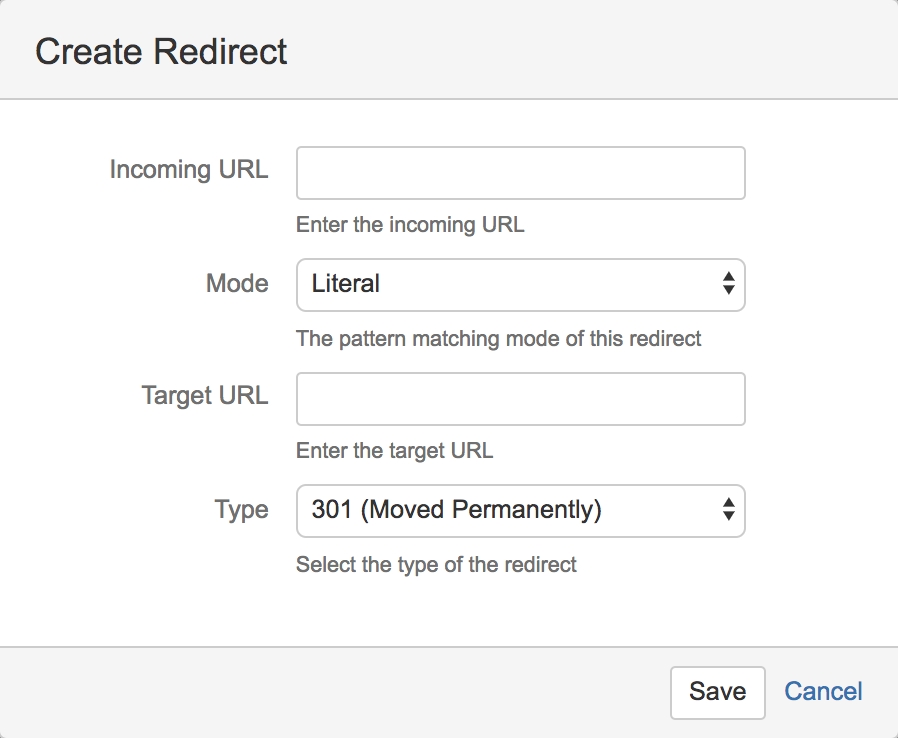Click the up-down arrows on Type select

pyautogui.click(x=728, y=511)
